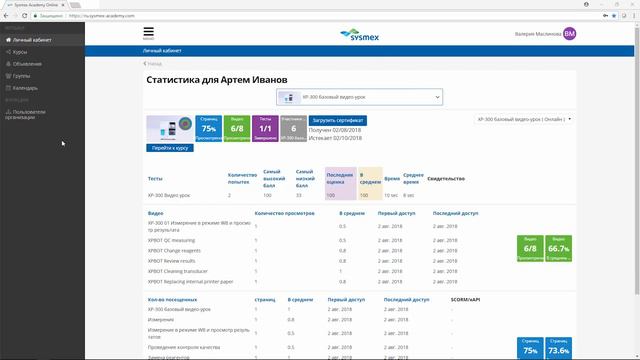Click the green 66.7% video average tile
The width and height of the screenshot is (640, 360).
(558, 248)
